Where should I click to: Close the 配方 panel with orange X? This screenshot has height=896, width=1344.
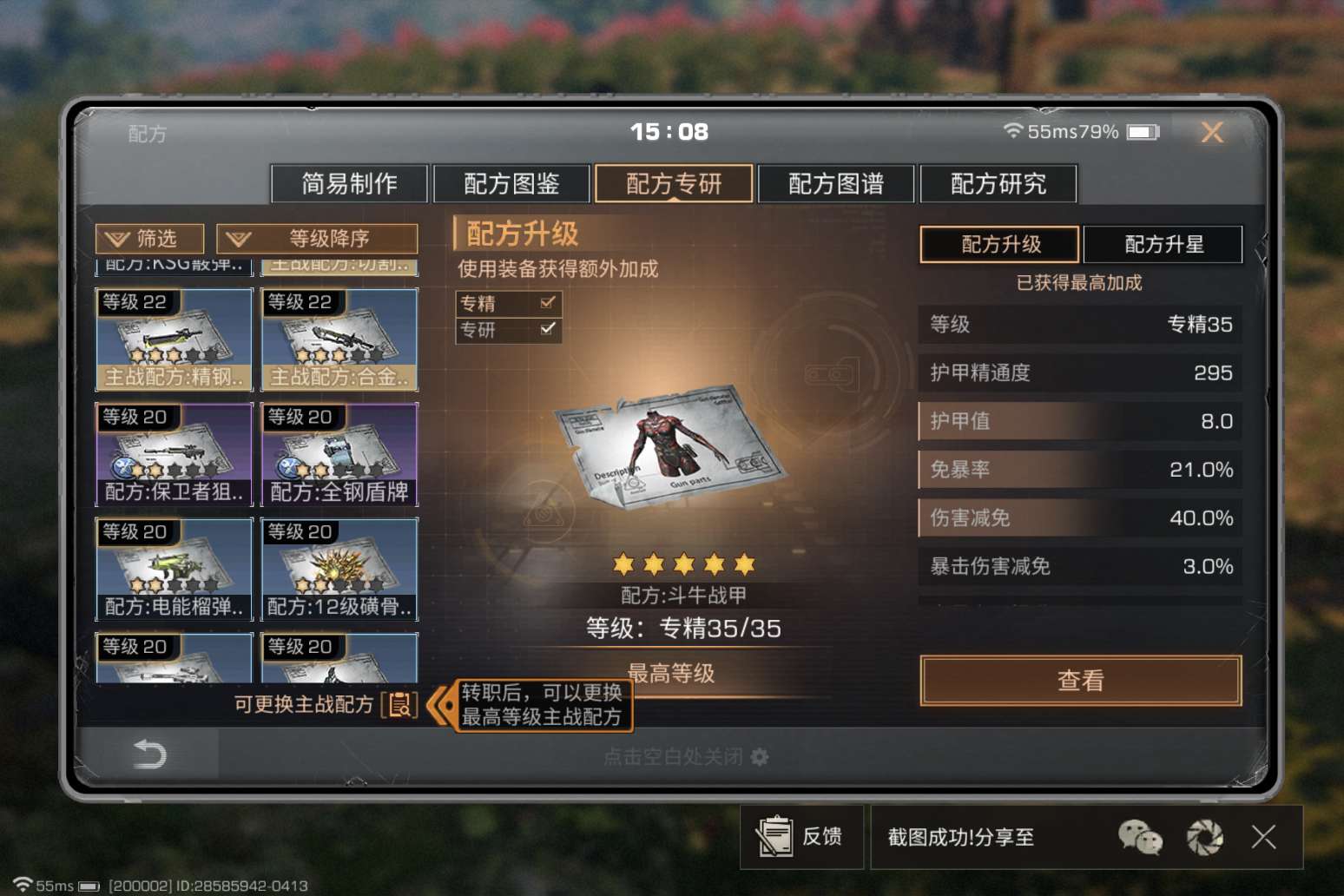1212,132
